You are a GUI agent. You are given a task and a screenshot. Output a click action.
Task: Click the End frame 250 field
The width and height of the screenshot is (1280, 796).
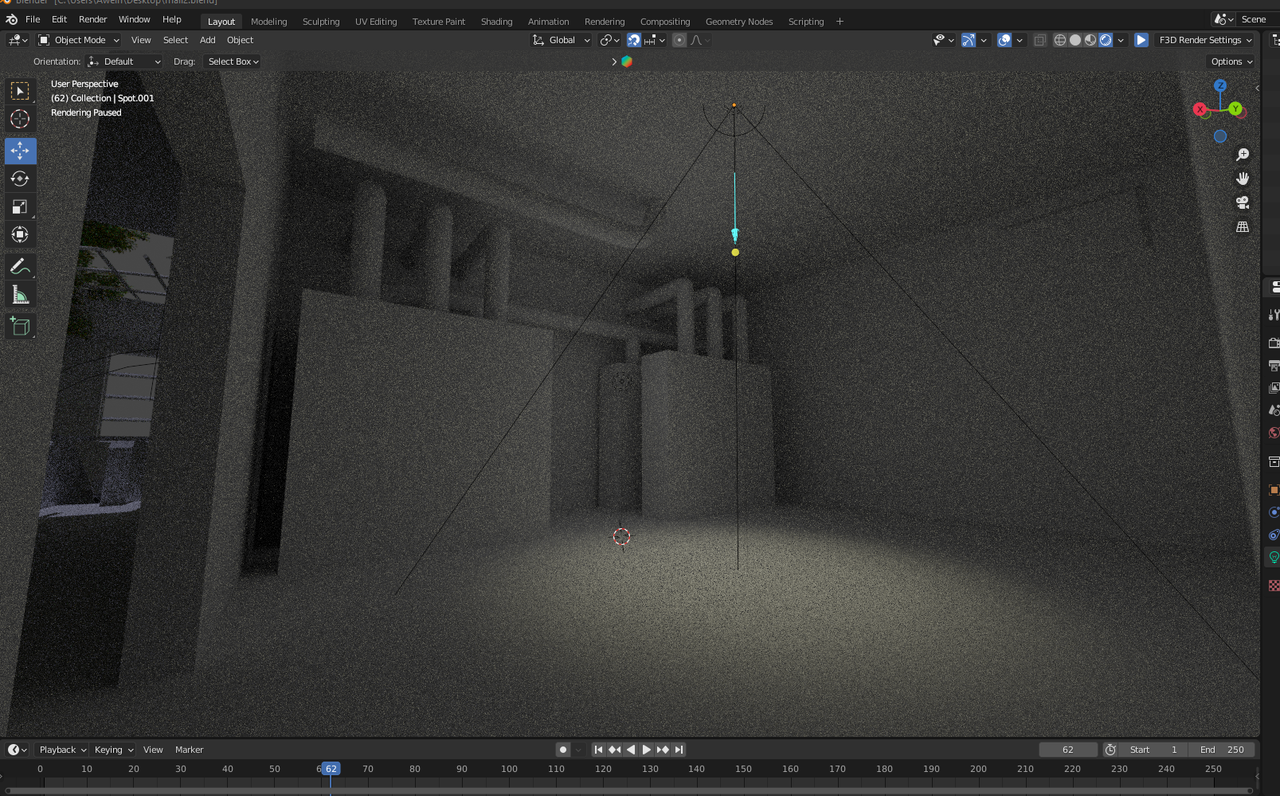[x=1222, y=749]
